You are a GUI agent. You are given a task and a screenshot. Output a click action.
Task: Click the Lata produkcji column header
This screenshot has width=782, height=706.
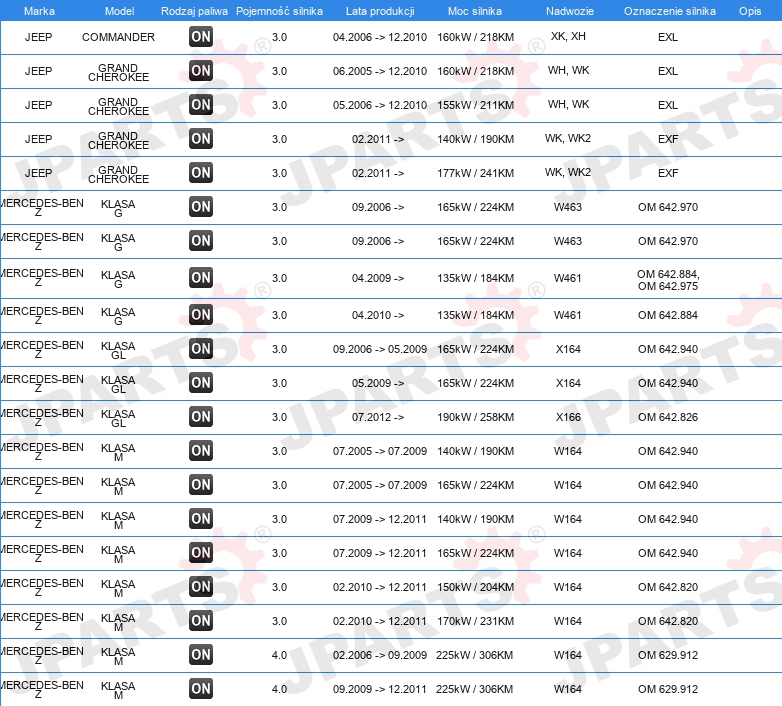(380, 11)
